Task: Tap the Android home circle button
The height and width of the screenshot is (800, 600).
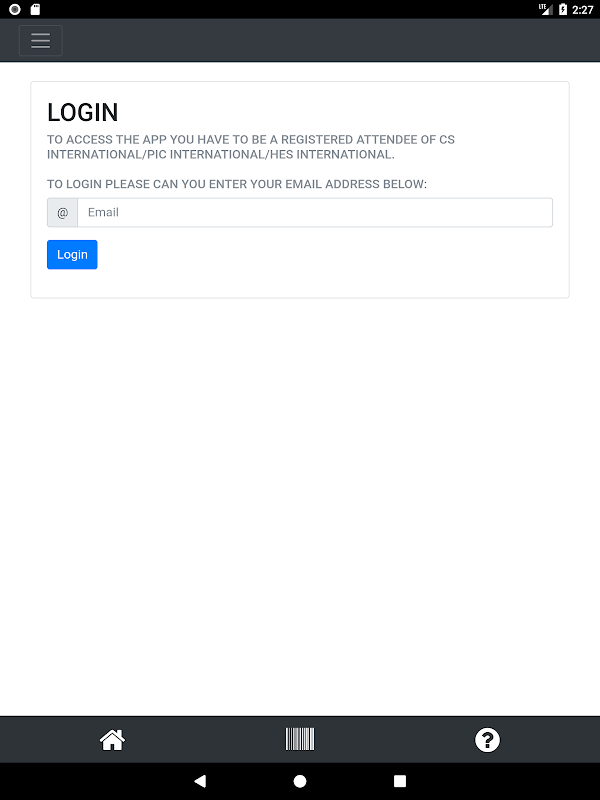Action: (x=300, y=781)
